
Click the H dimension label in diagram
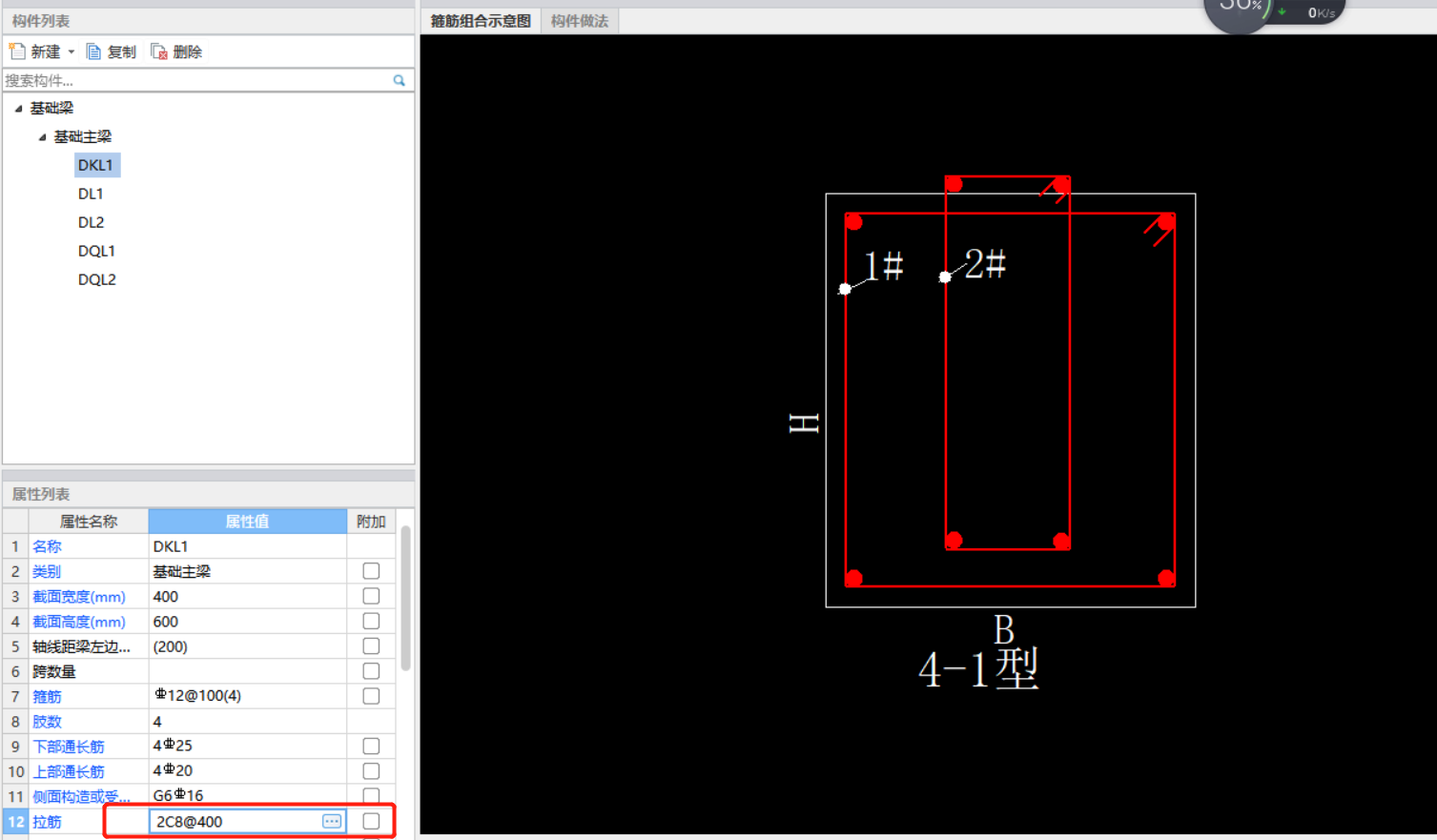[x=804, y=423]
